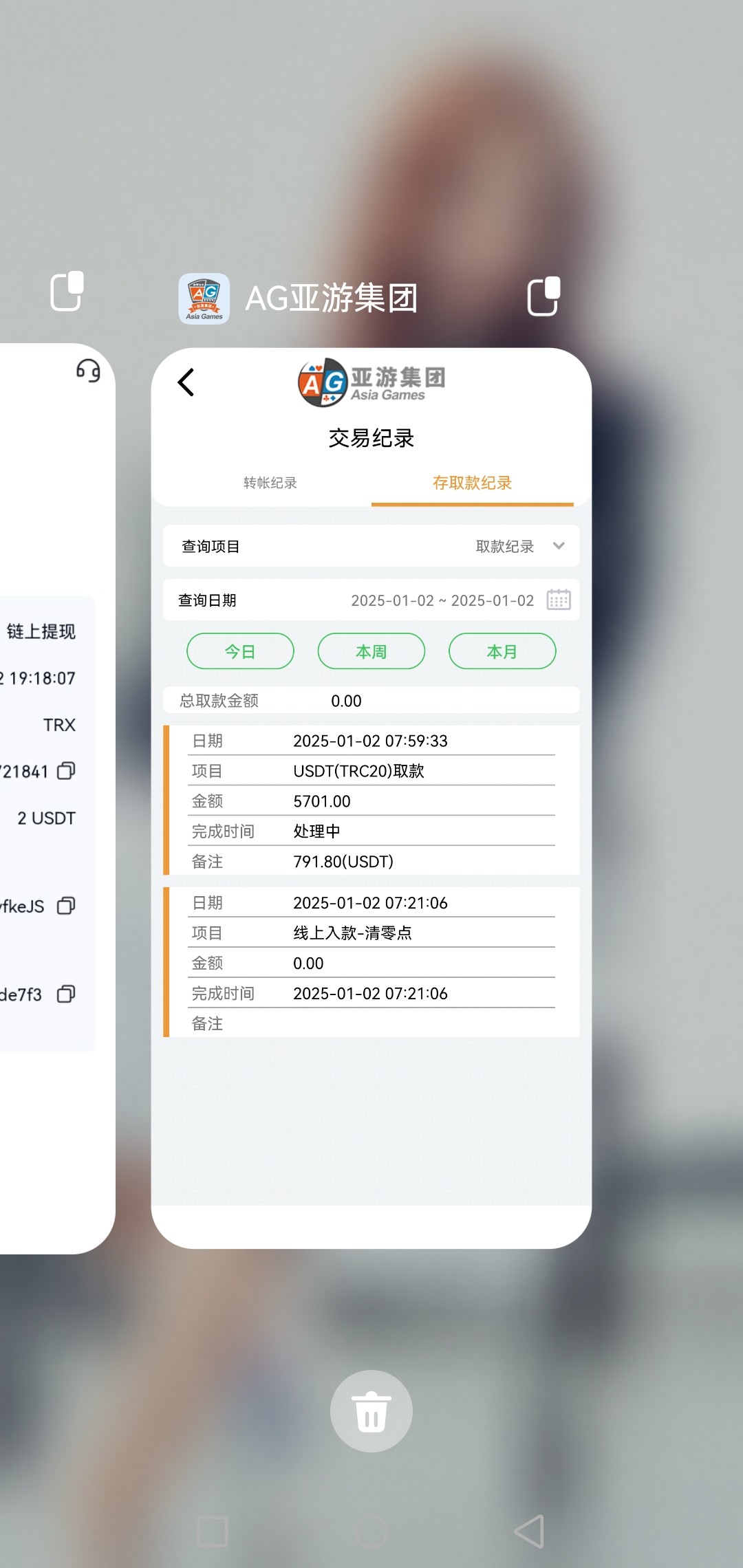
Task: Copy the address ending in 21841
Action: click(x=66, y=771)
